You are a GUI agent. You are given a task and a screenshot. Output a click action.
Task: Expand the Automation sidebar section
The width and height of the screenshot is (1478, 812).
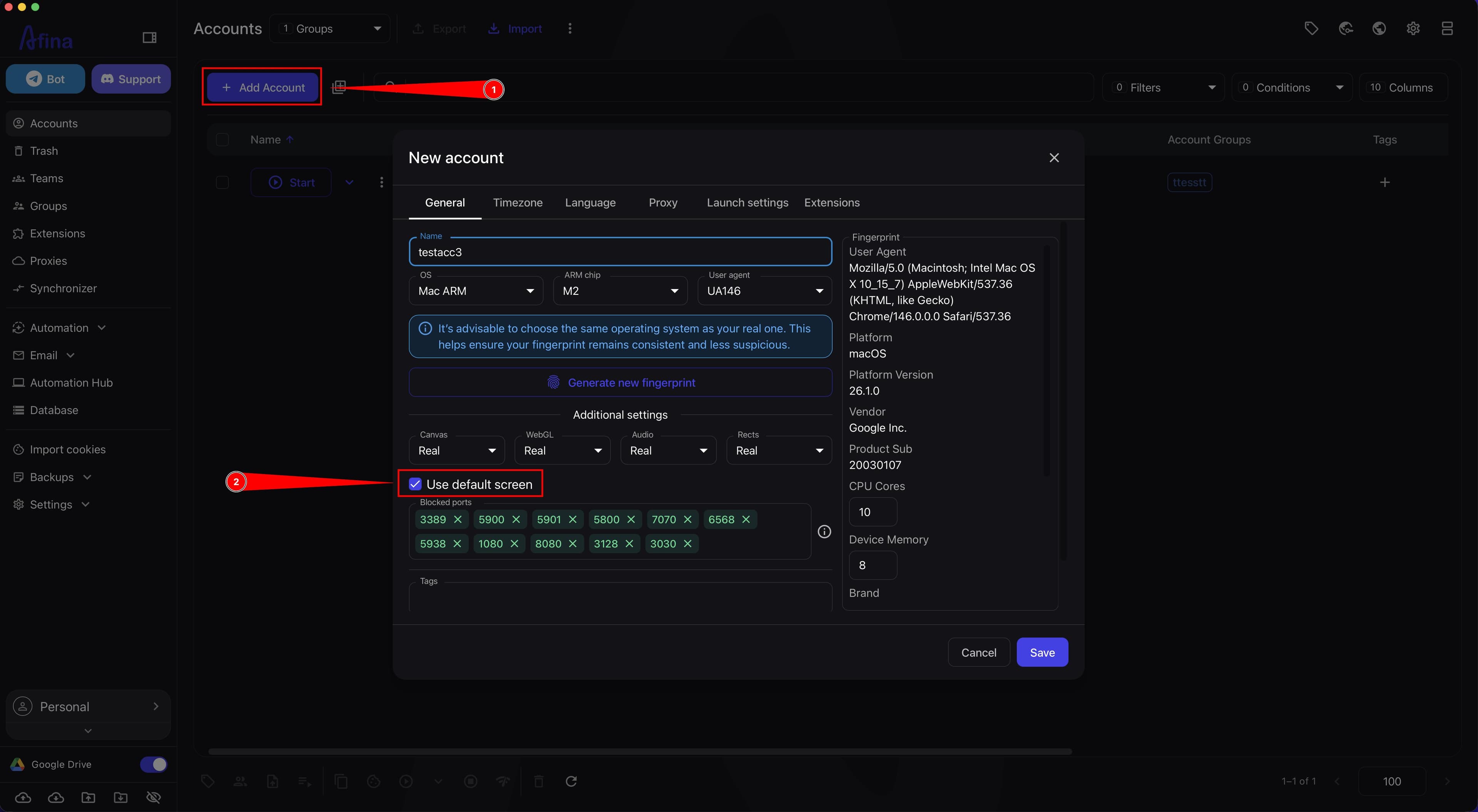point(59,327)
